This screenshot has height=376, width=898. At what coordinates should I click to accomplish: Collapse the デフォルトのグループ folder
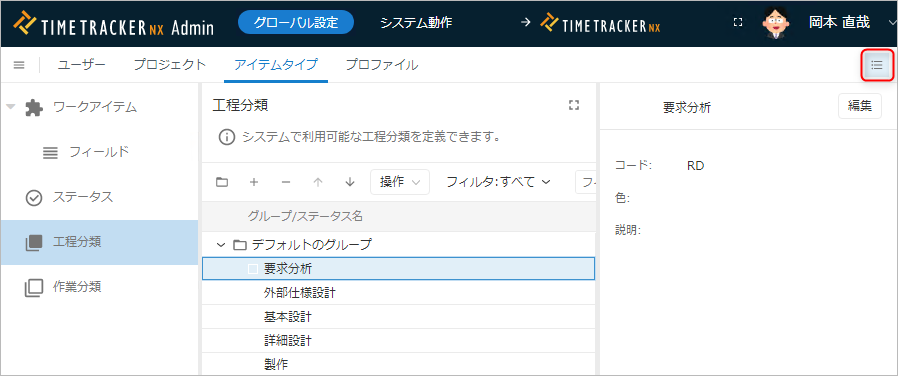coord(221,245)
